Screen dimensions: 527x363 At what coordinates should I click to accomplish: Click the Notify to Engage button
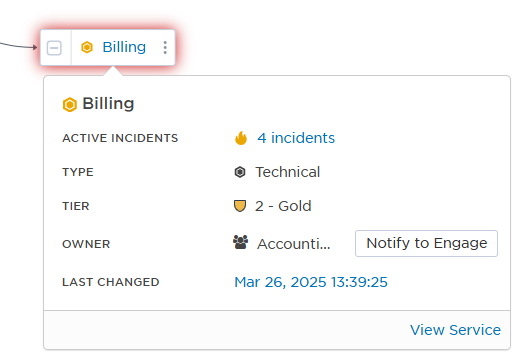(427, 243)
